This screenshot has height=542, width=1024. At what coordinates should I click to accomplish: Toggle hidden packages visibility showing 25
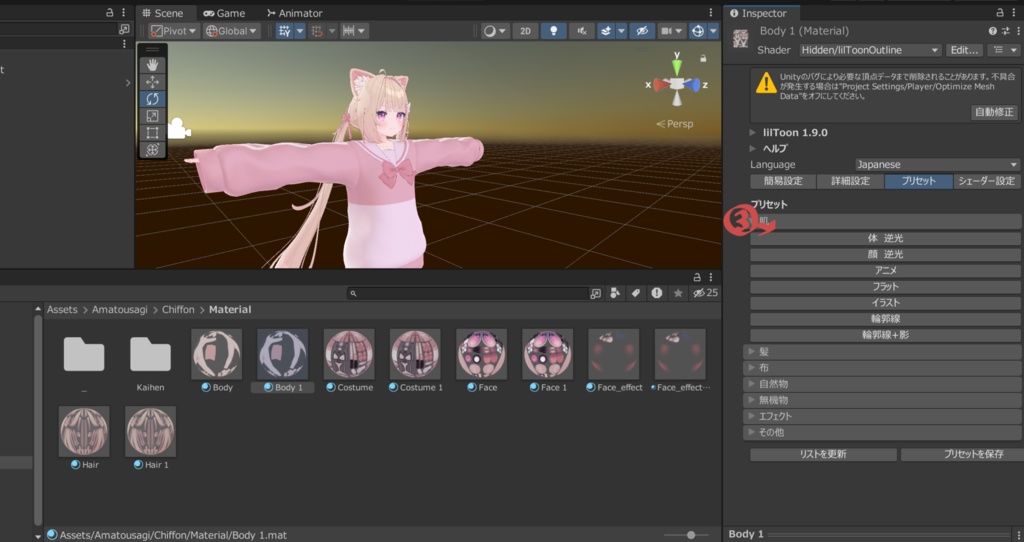coord(705,293)
